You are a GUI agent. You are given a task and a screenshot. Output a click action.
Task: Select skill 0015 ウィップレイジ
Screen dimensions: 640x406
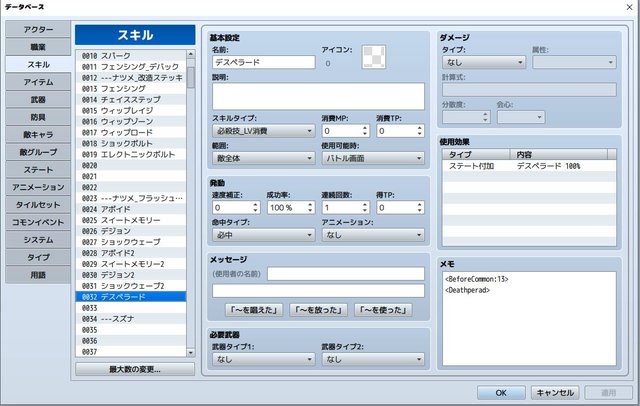[131, 111]
